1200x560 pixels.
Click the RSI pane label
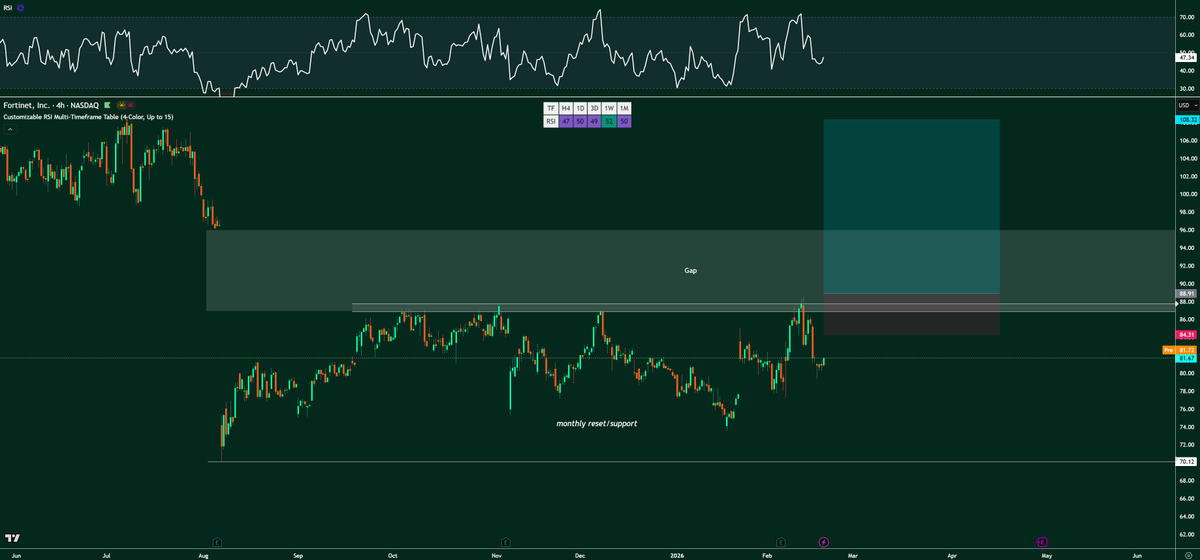pyautogui.click(x=8, y=6)
